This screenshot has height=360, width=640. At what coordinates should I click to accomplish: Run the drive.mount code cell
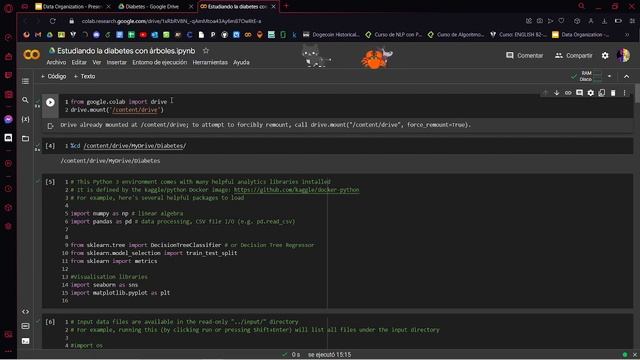50,102
